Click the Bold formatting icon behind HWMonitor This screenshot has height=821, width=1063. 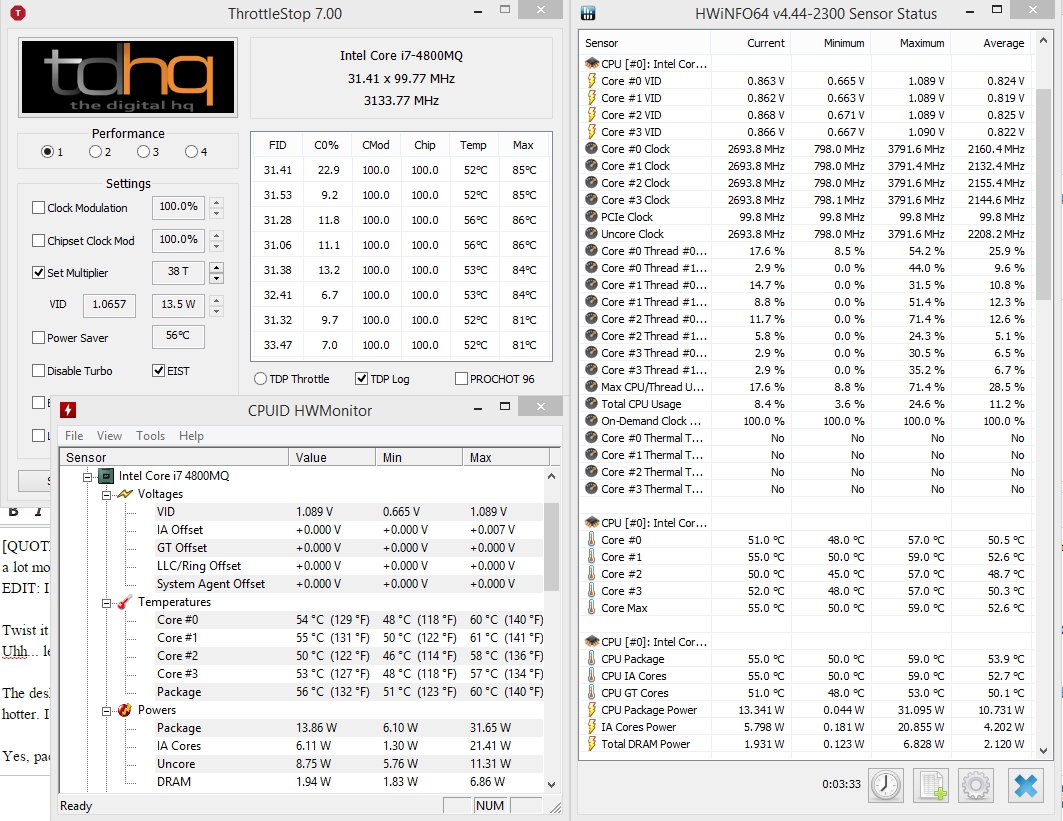(14, 513)
